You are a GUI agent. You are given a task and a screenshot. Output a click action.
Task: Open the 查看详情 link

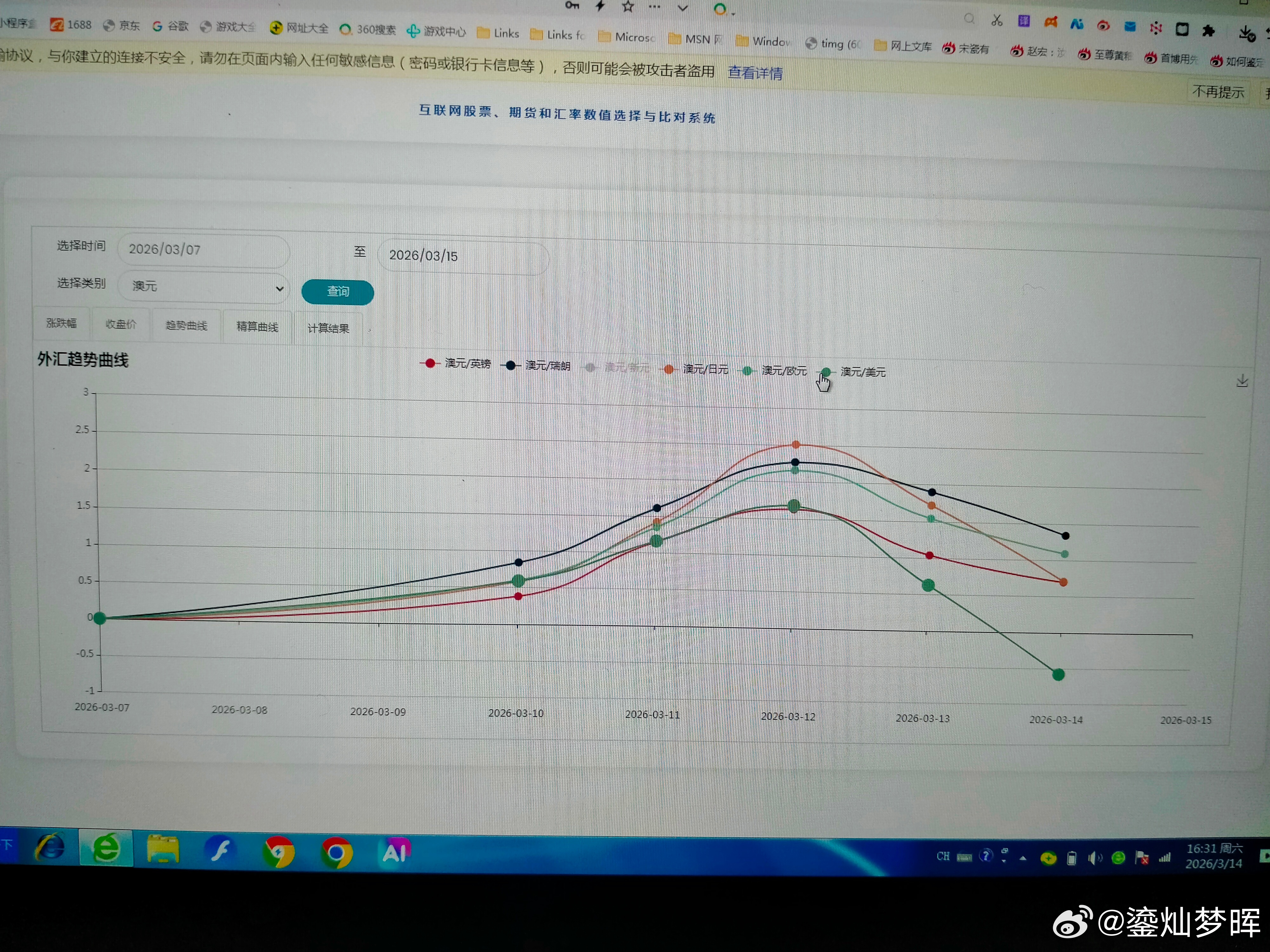click(x=755, y=73)
